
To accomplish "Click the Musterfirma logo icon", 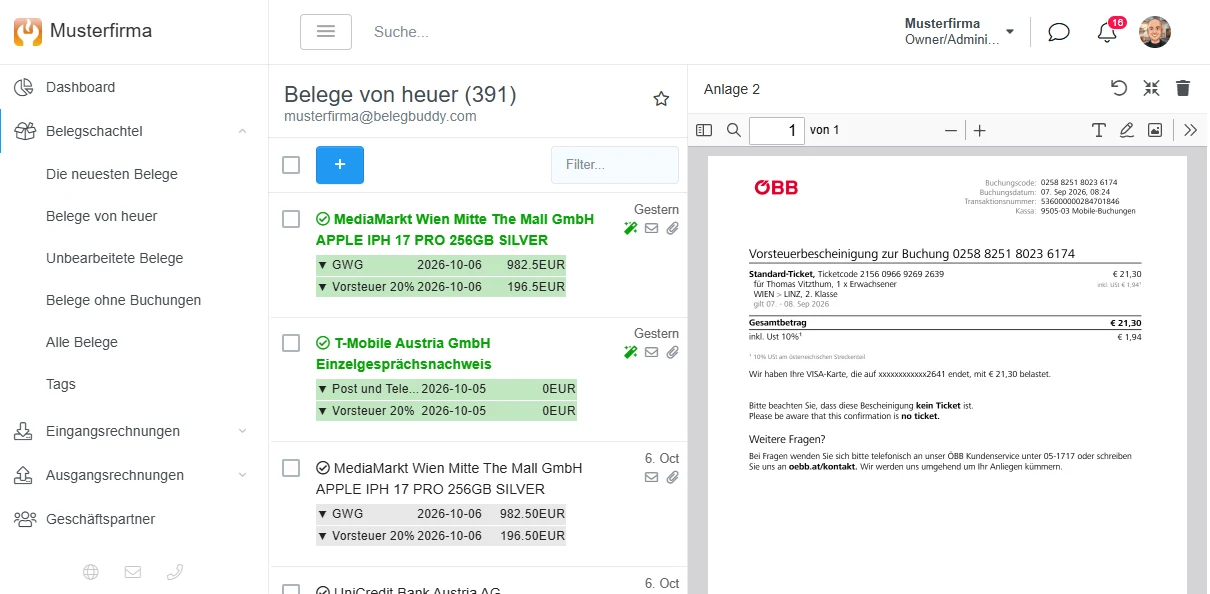I will tap(28, 32).
